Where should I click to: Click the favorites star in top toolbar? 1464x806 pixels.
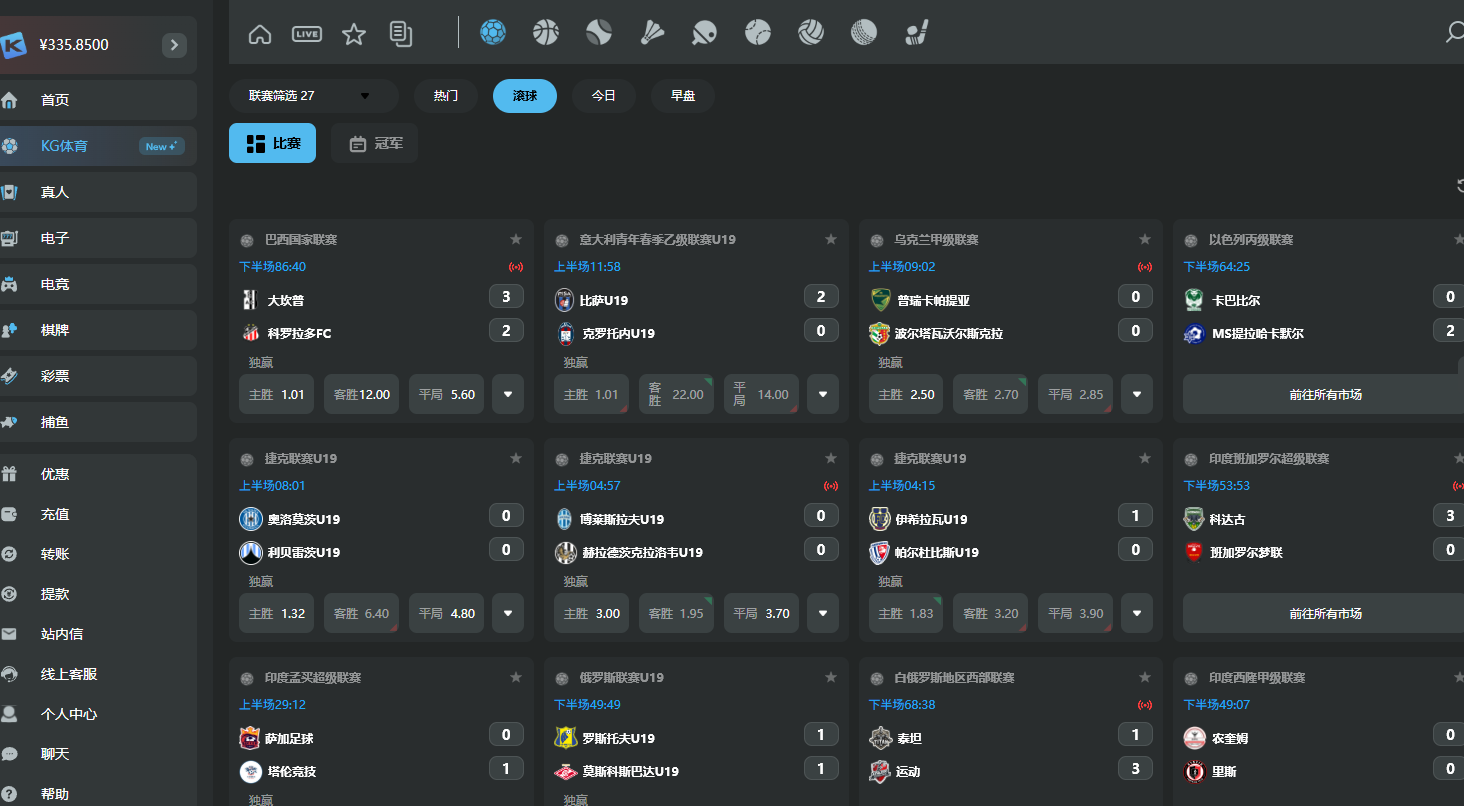[354, 34]
